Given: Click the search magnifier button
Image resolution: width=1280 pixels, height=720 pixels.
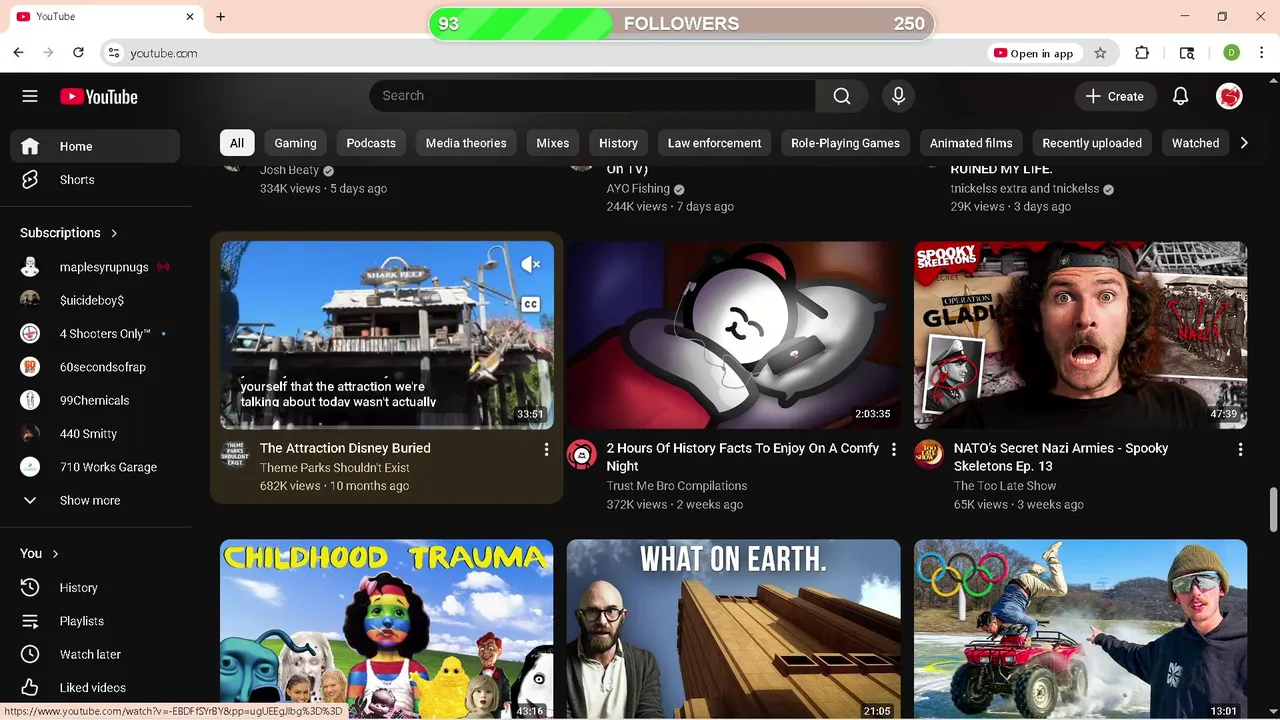Looking at the screenshot, I should coord(842,96).
